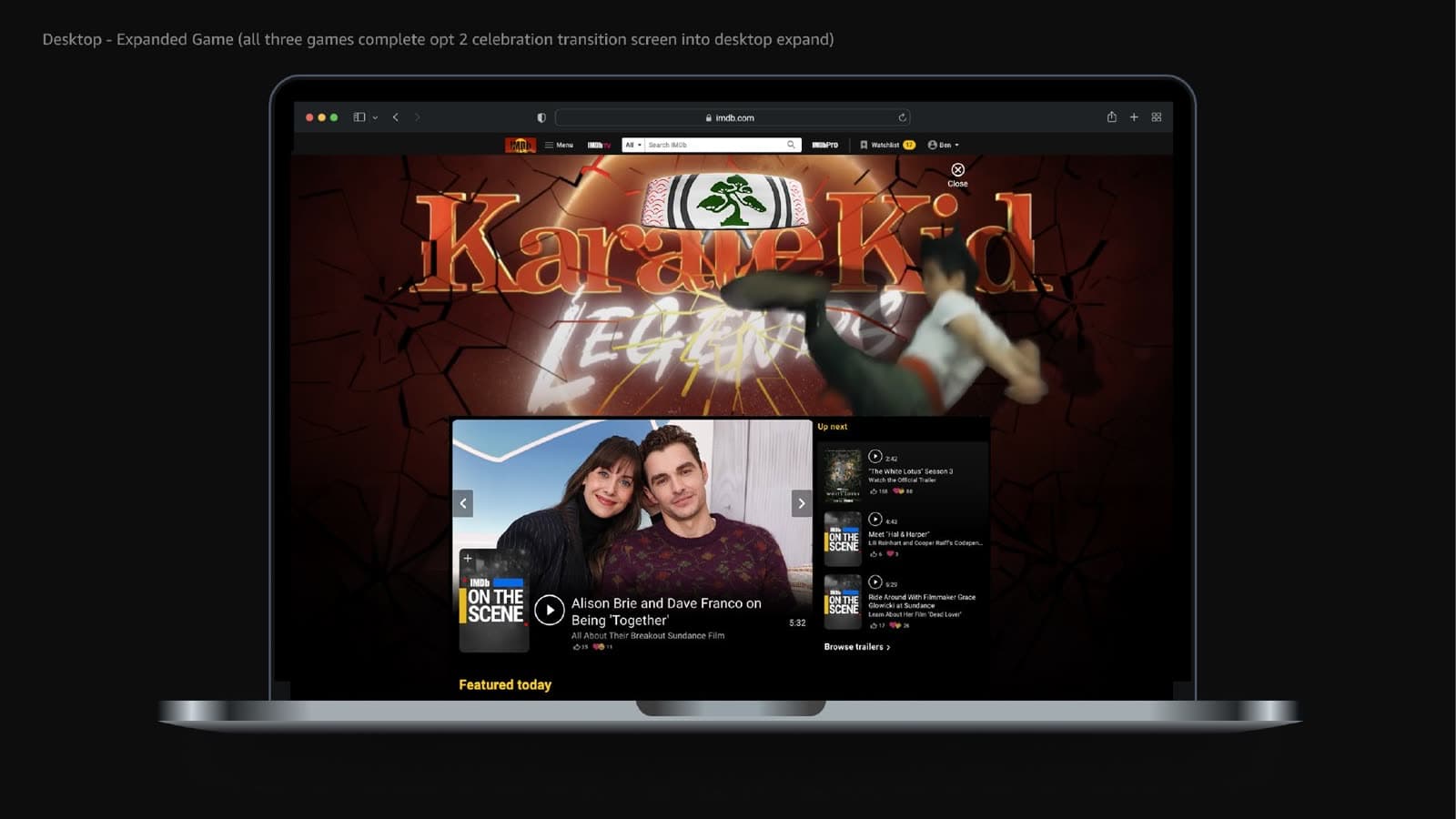The height and width of the screenshot is (819, 1456).
Task: Open the IMDbPro link
Action: click(x=825, y=145)
